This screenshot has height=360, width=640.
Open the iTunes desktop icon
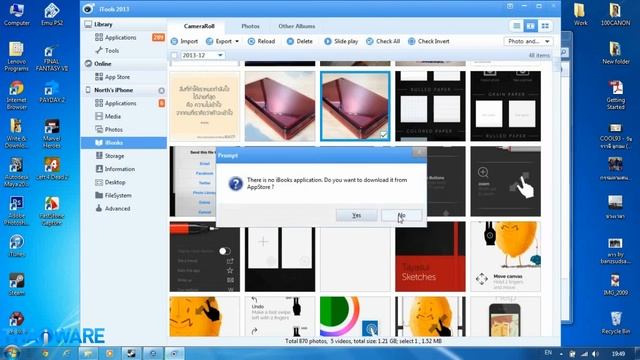(16, 246)
